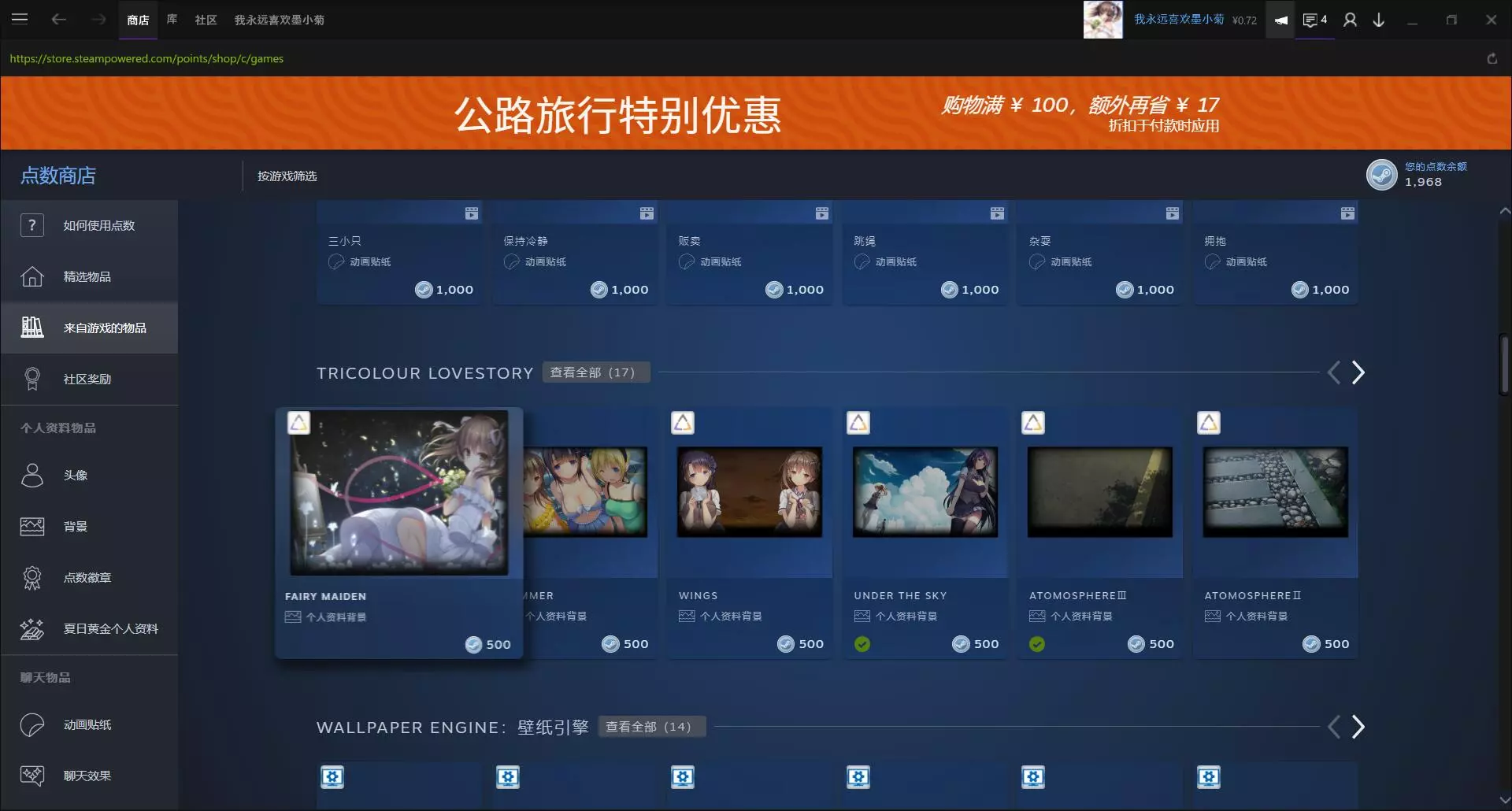This screenshot has height=811, width=1512.
Task: Open 如何使用点数 help section
Action: click(x=89, y=225)
